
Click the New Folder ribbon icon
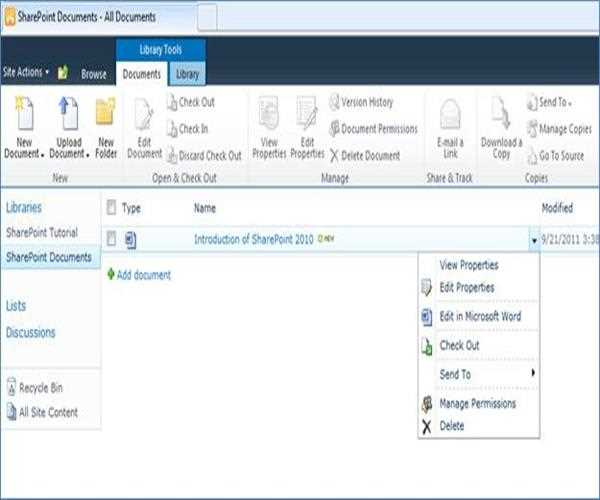tap(106, 115)
